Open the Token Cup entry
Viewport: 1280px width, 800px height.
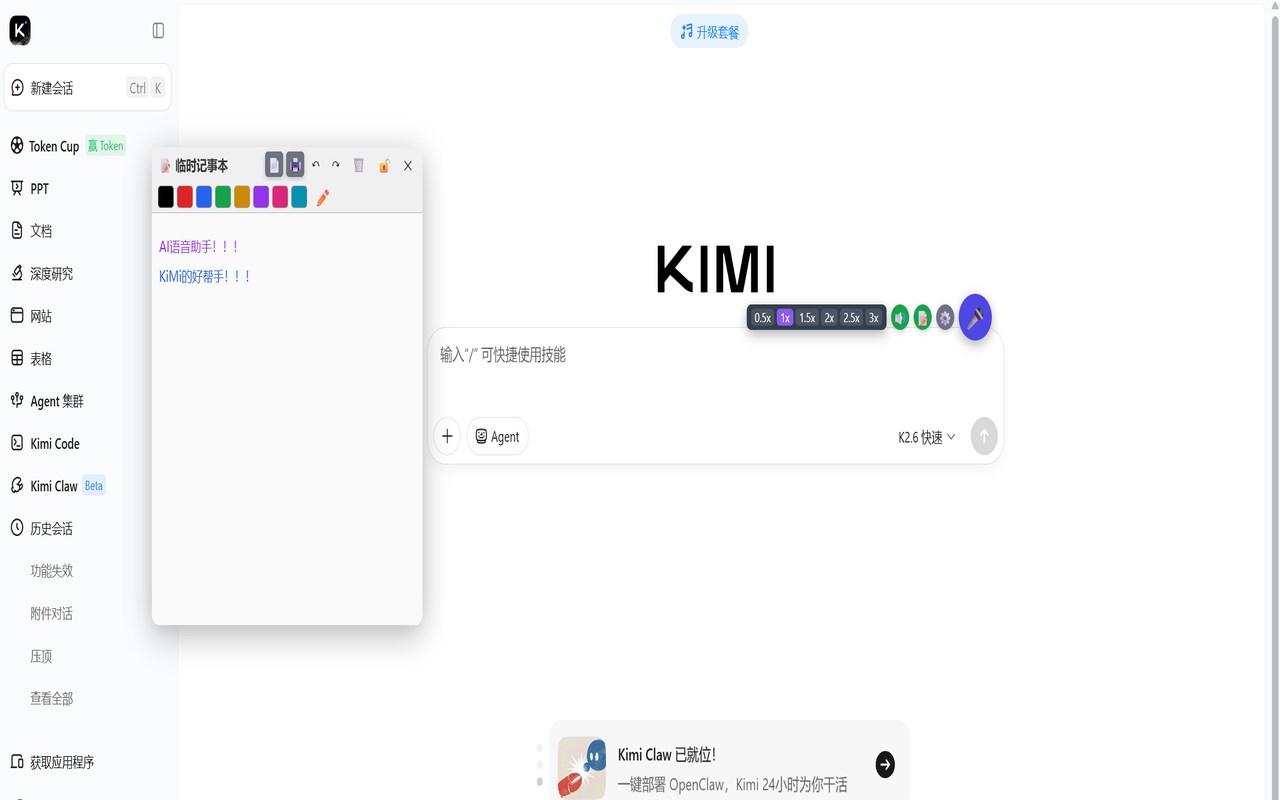(68, 146)
